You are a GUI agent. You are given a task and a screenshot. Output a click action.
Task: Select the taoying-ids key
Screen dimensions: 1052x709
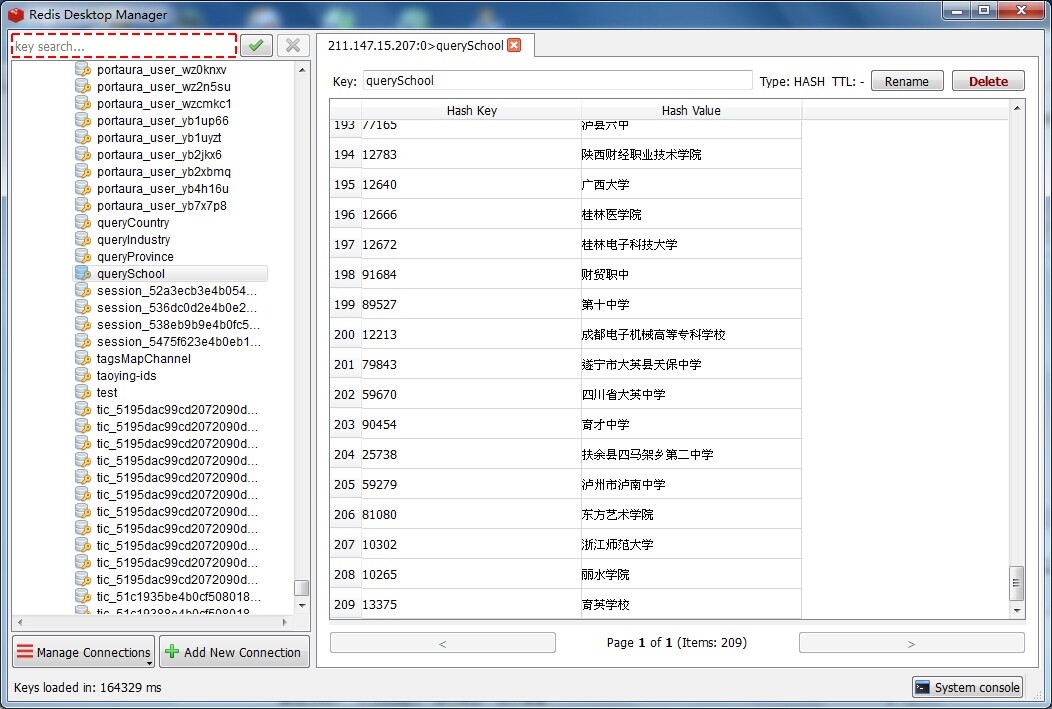pyautogui.click(x=126, y=376)
